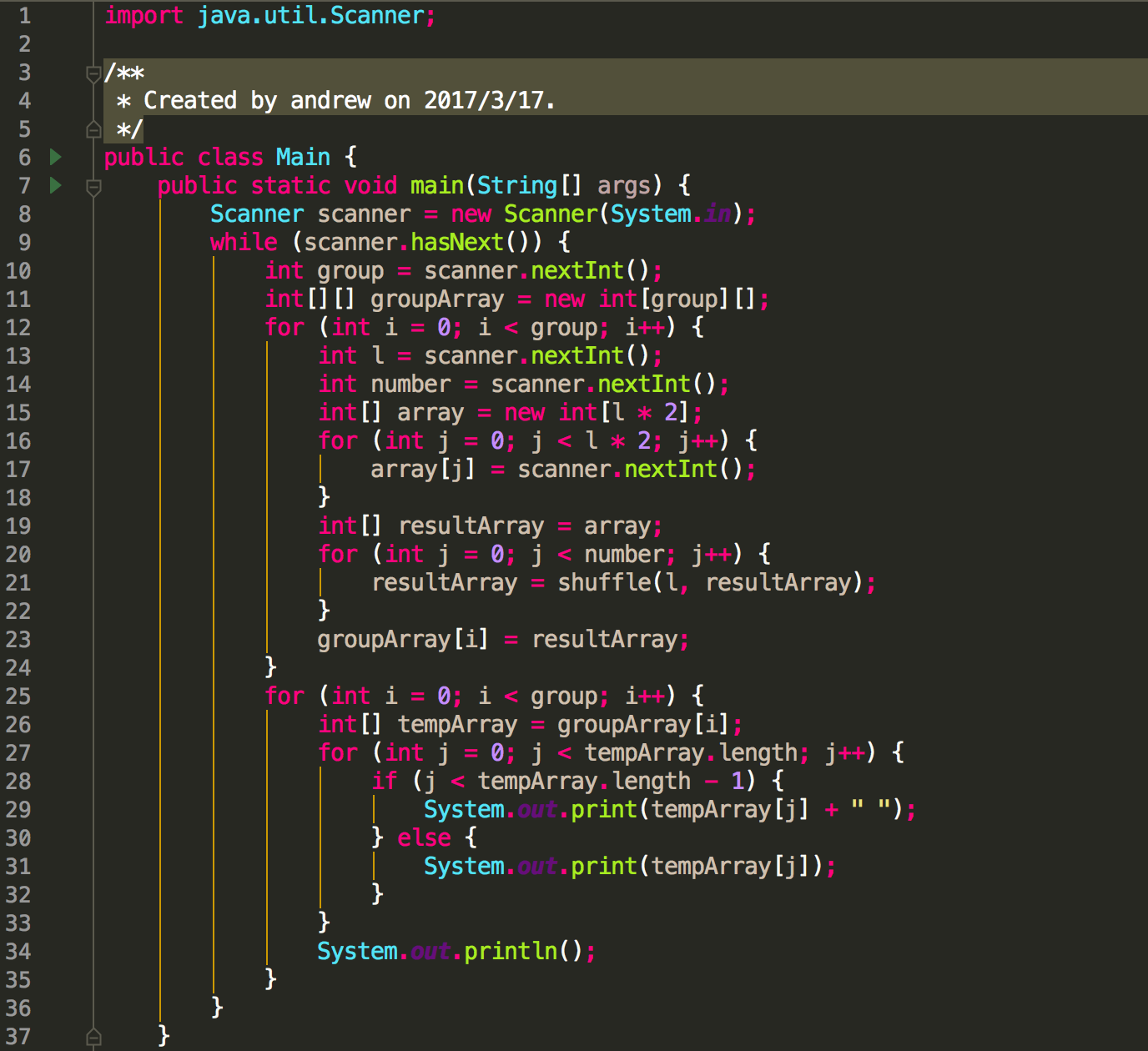Click the 'void' keyword on line 7
The width and height of the screenshot is (1148, 1051).
click(x=370, y=185)
